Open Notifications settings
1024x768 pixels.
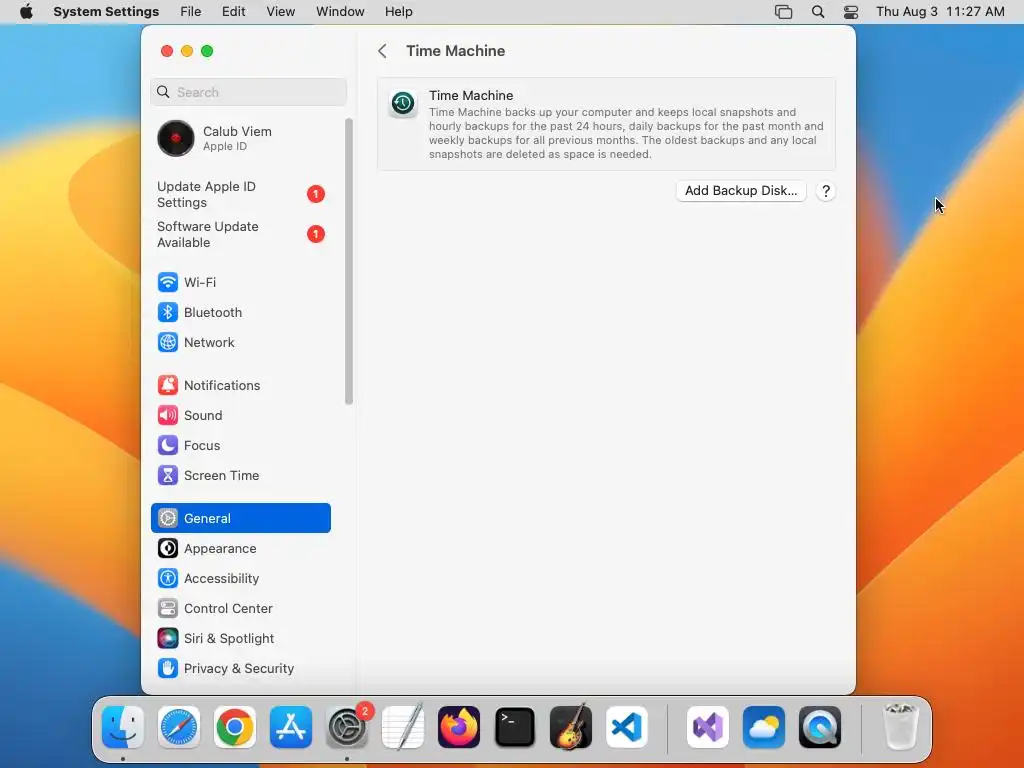(240, 385)
